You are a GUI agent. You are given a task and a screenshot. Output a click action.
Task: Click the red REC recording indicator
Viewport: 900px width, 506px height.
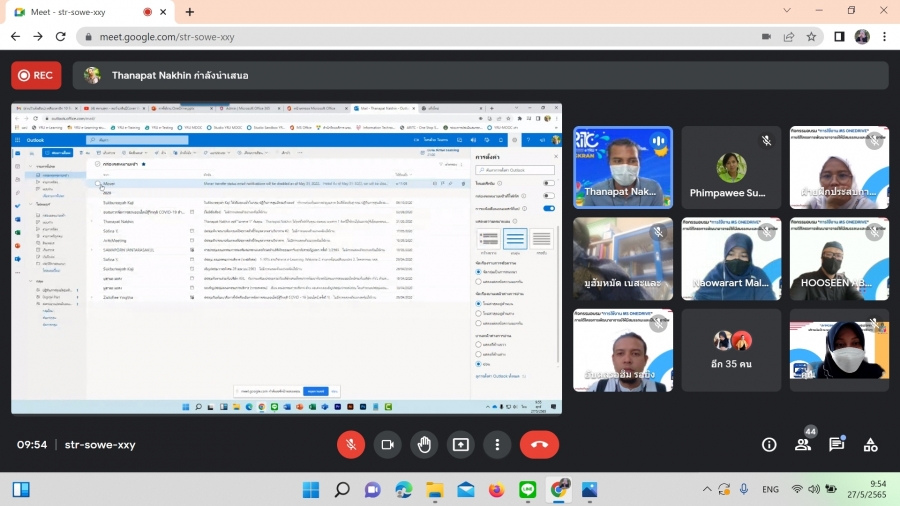tap(36, 75)
